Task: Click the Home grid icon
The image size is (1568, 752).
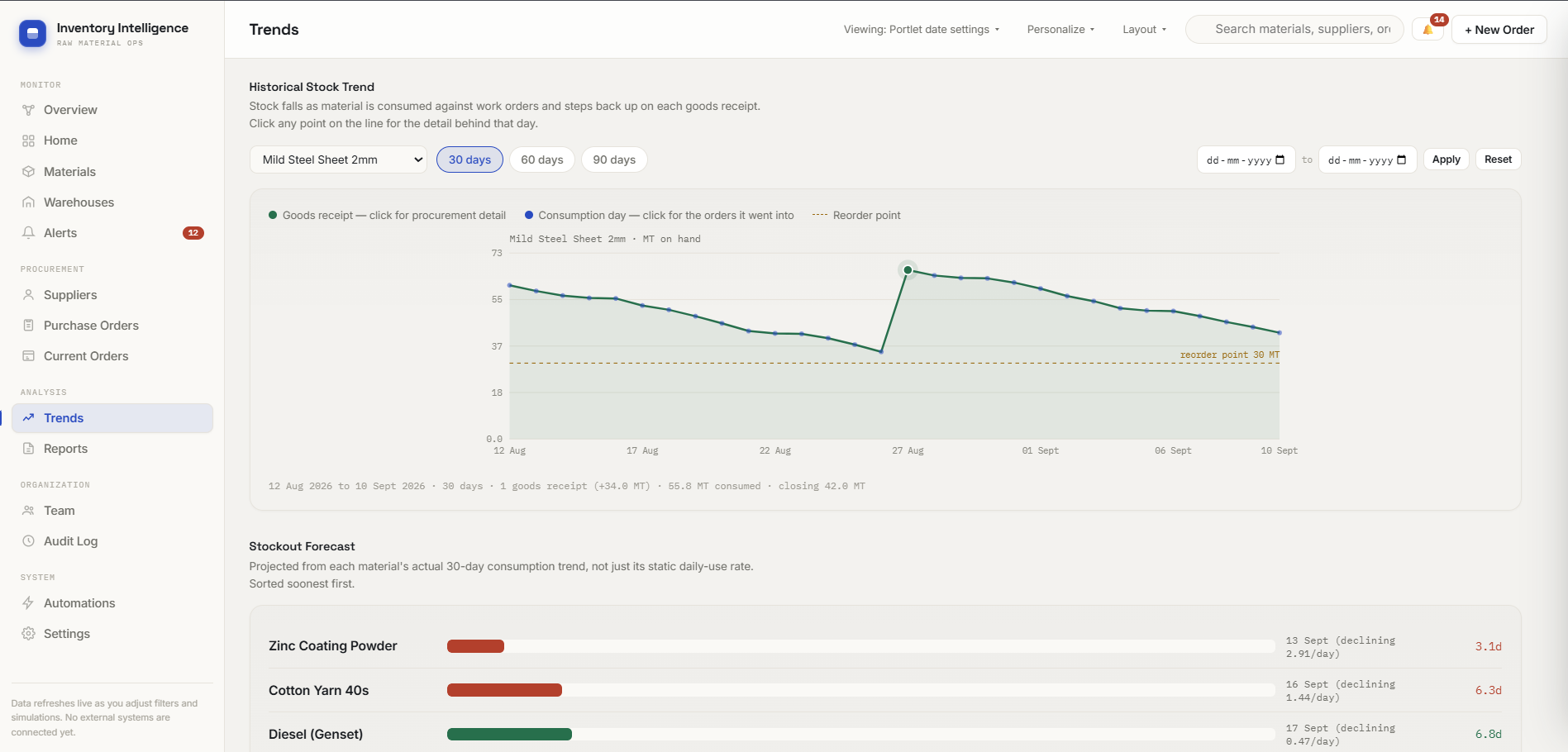Action: coord(28,140)
